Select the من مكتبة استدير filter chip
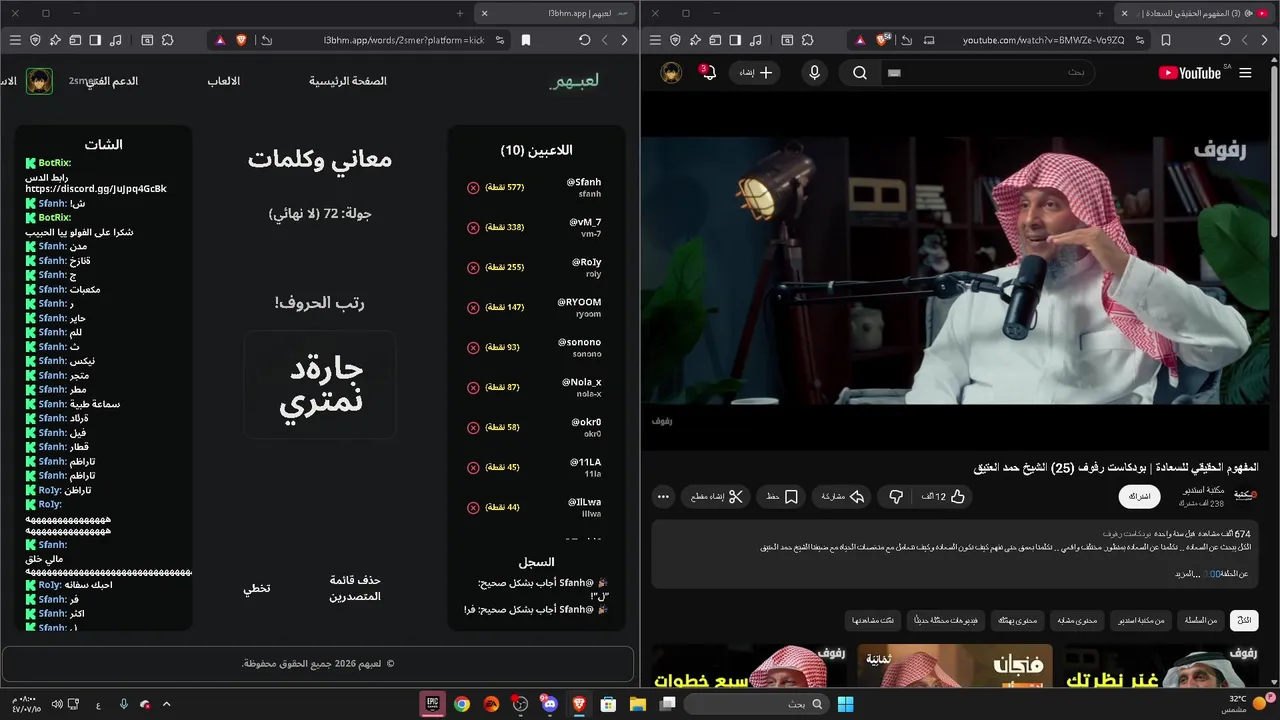The width and height of the screenshot is (1280, 720). [1140, 621]
